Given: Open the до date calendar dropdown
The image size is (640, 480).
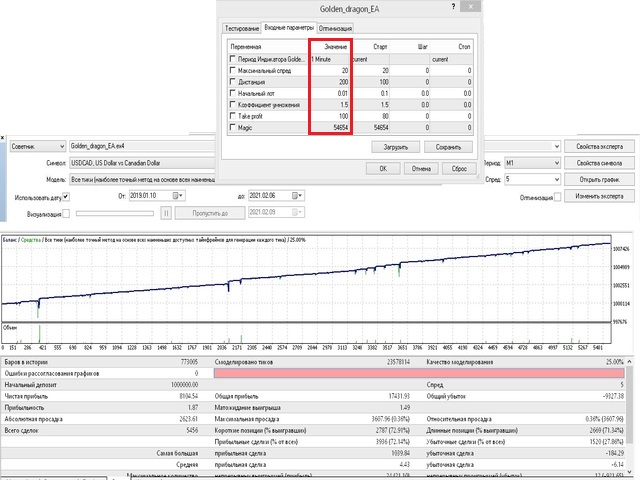Looking at the screenshot, I should point(298,196).
